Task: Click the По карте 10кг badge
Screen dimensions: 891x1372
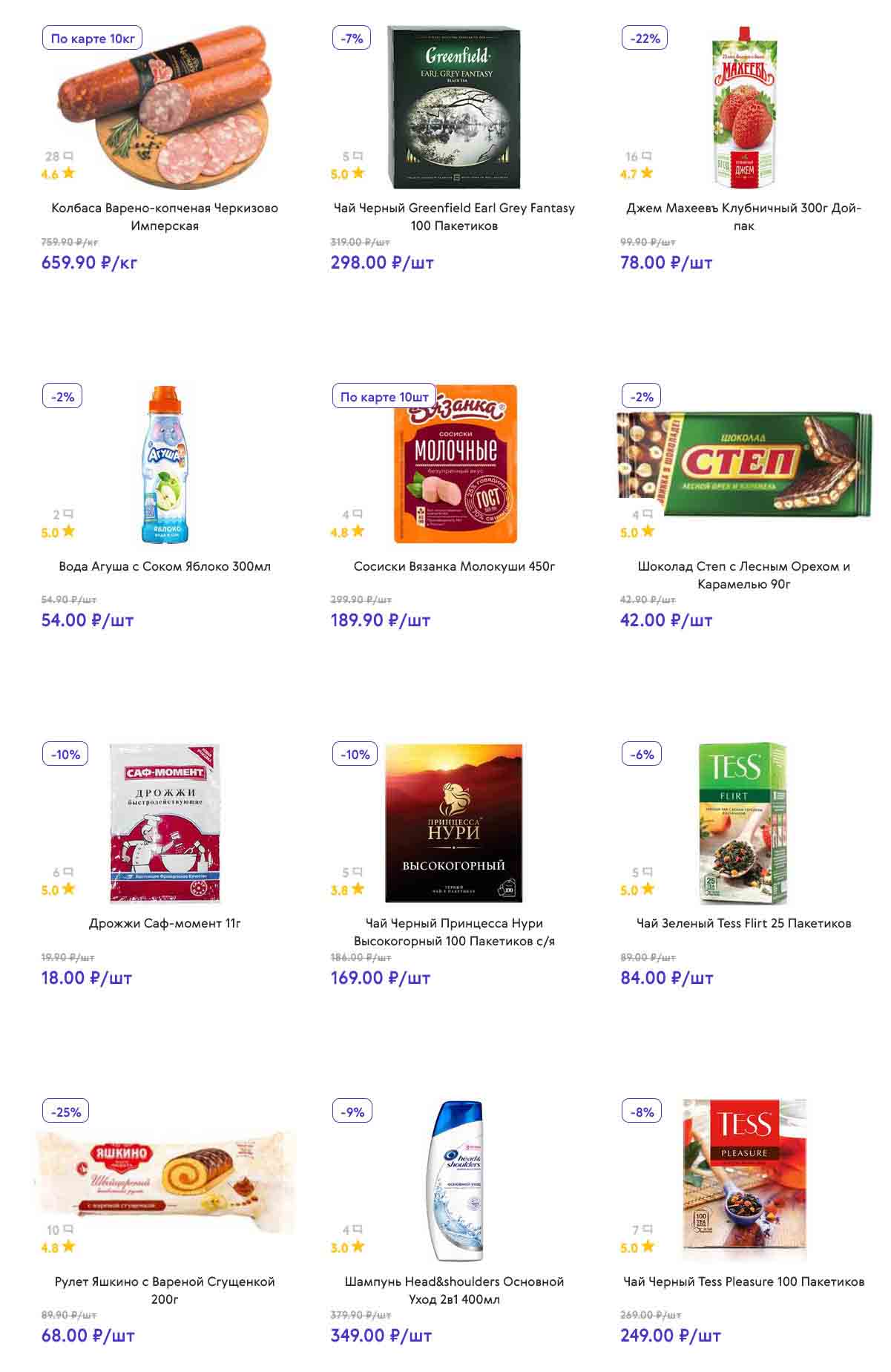Action: (x=92, y=39)
